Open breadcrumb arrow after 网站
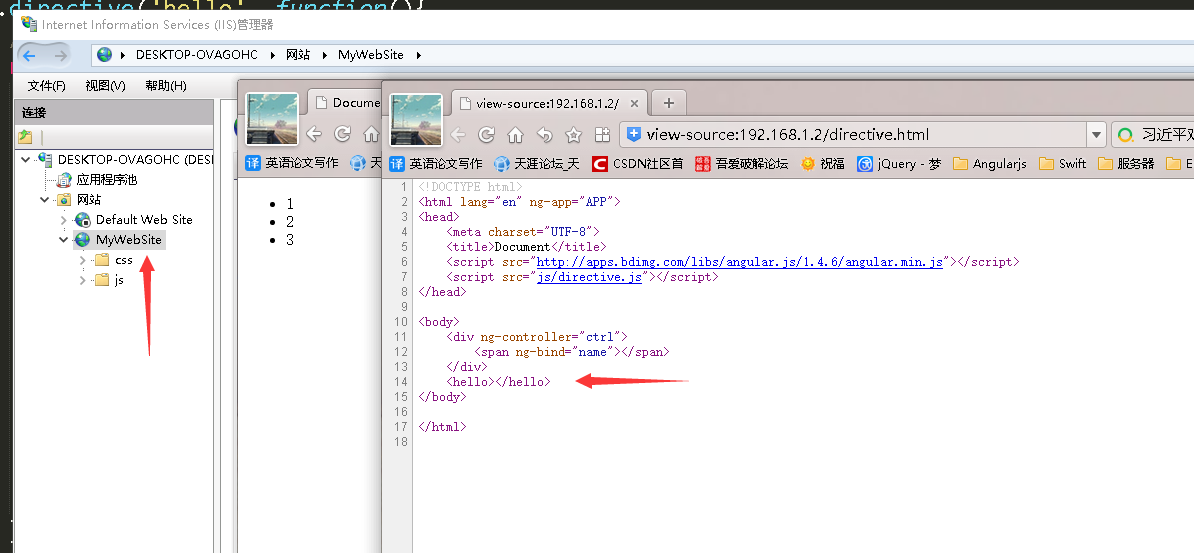Image resolution: width=1194 pixels, height=553 pixels. pos(323,55)
